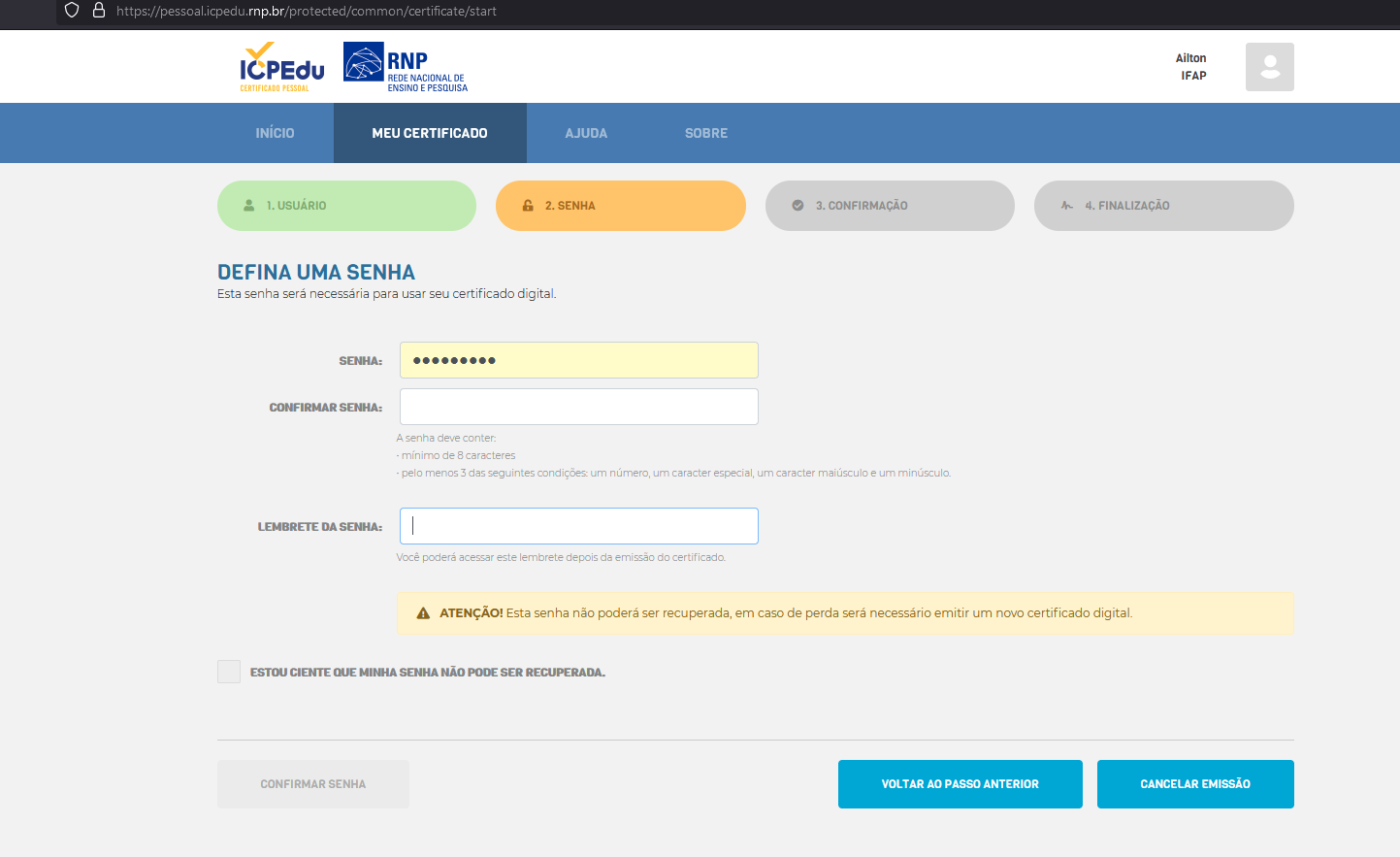Image resolution: width=1400 pixels, height=857 pixels.
Task: Click the RNP Rede Nacional logo
Action: pyautogui.click(x=406, y=67)
